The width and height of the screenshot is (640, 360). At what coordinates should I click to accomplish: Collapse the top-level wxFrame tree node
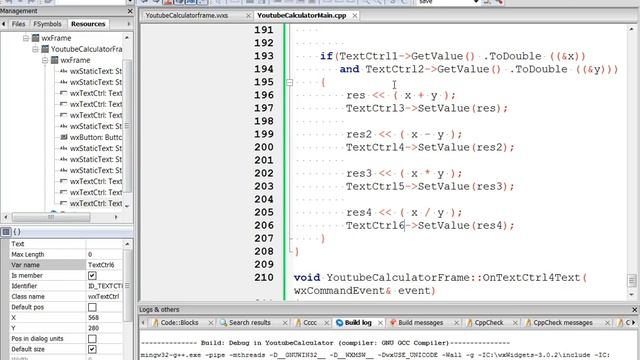coord(25,38)
